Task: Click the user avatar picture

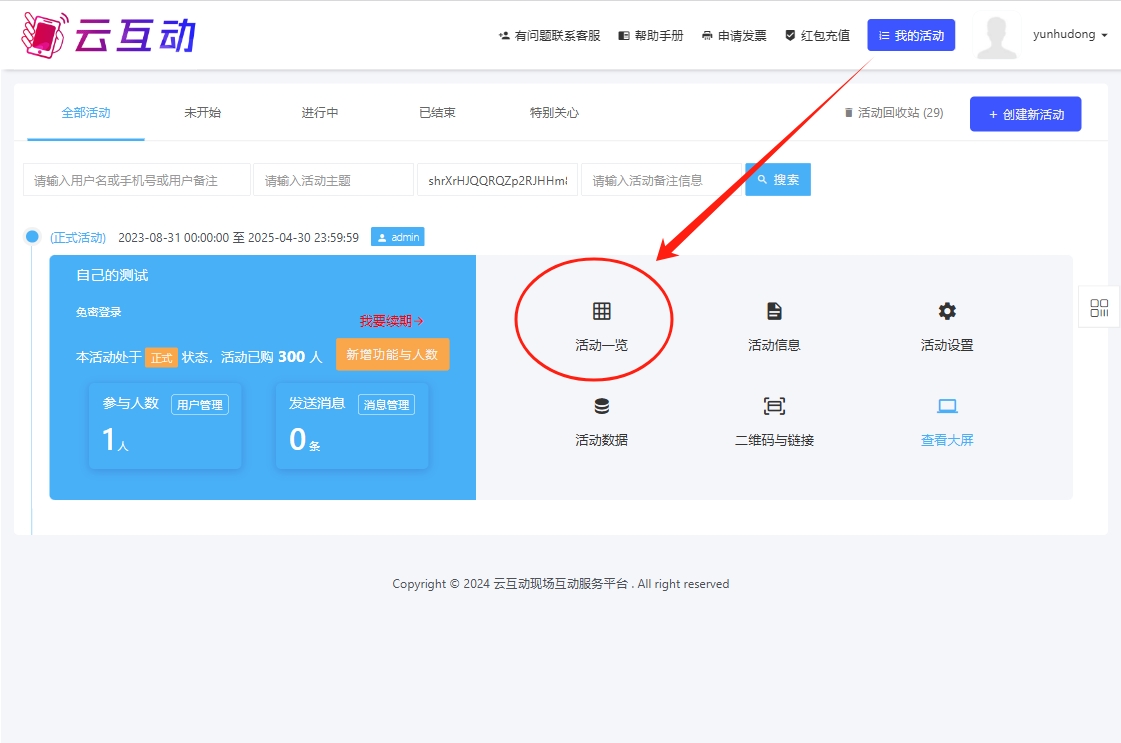Action: pyautogui.click(x=996, y=37)
